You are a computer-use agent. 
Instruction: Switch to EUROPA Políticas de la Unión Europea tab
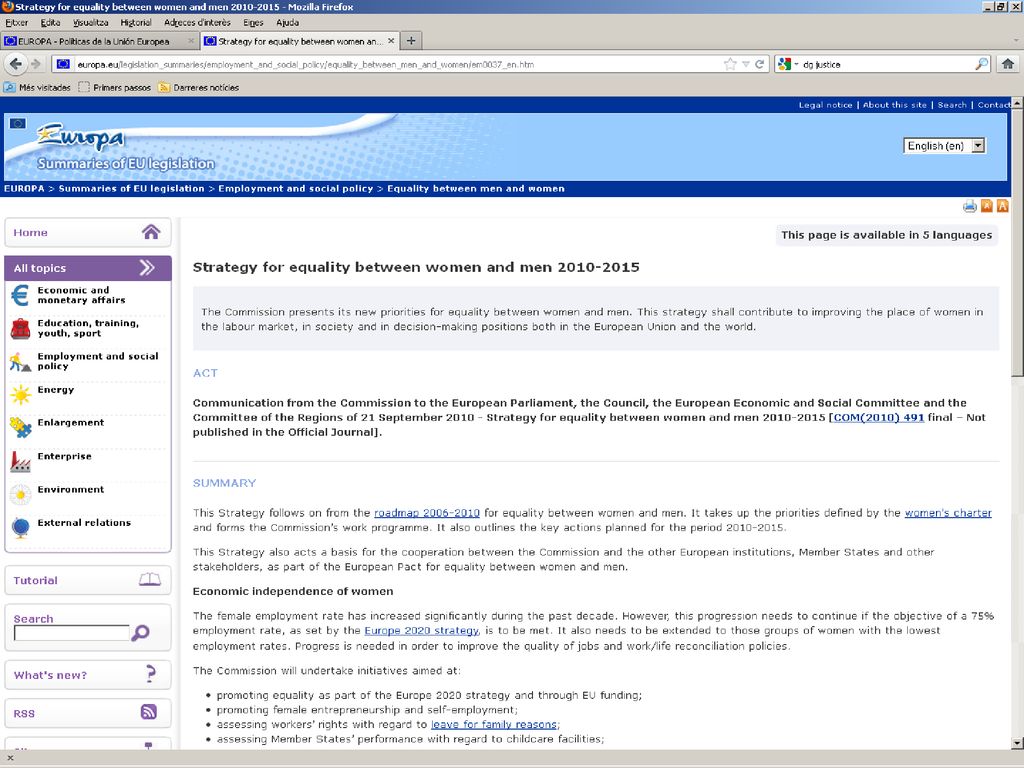click(99, 41)
